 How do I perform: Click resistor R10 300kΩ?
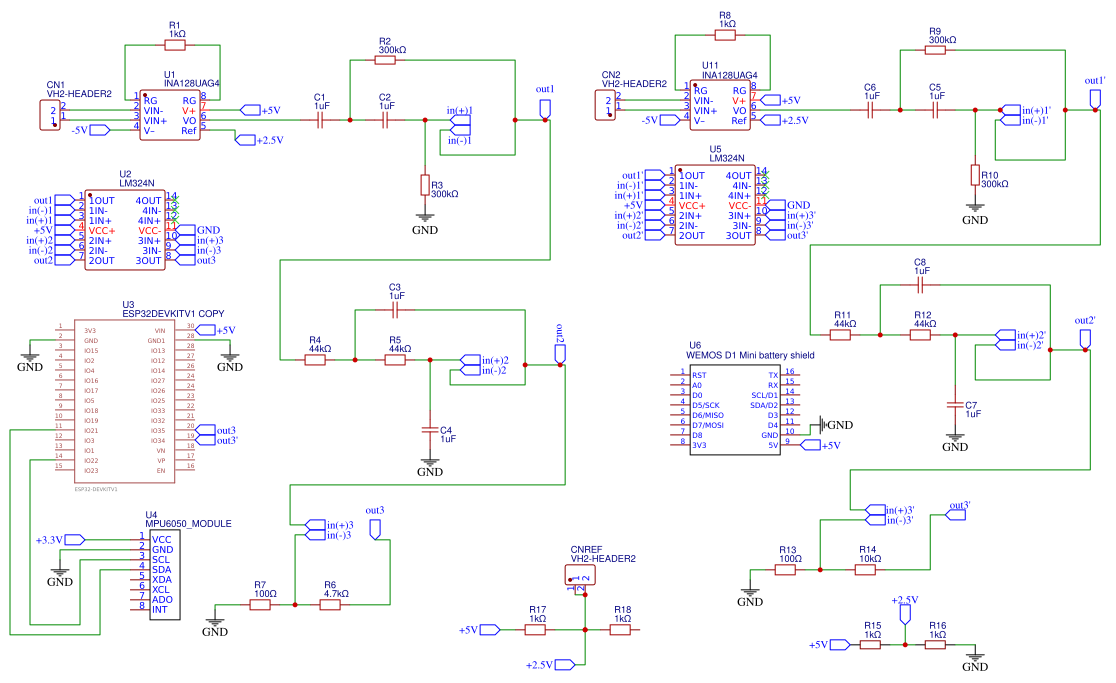click(975, 176)
